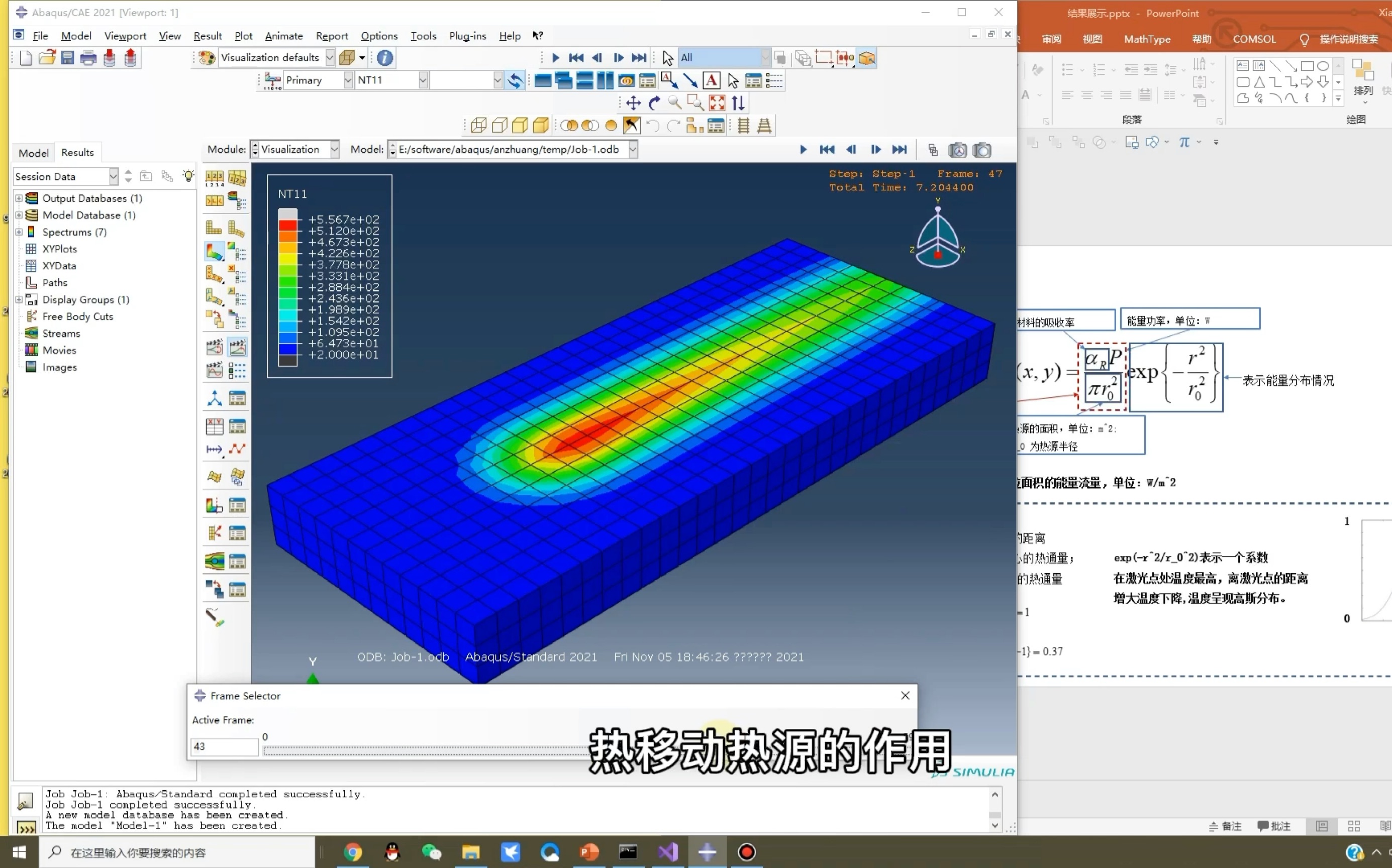Click the Auto-fit view icon
Image resolution: width=1392 pixels, height=868 pixels.
tap(717, 103)
